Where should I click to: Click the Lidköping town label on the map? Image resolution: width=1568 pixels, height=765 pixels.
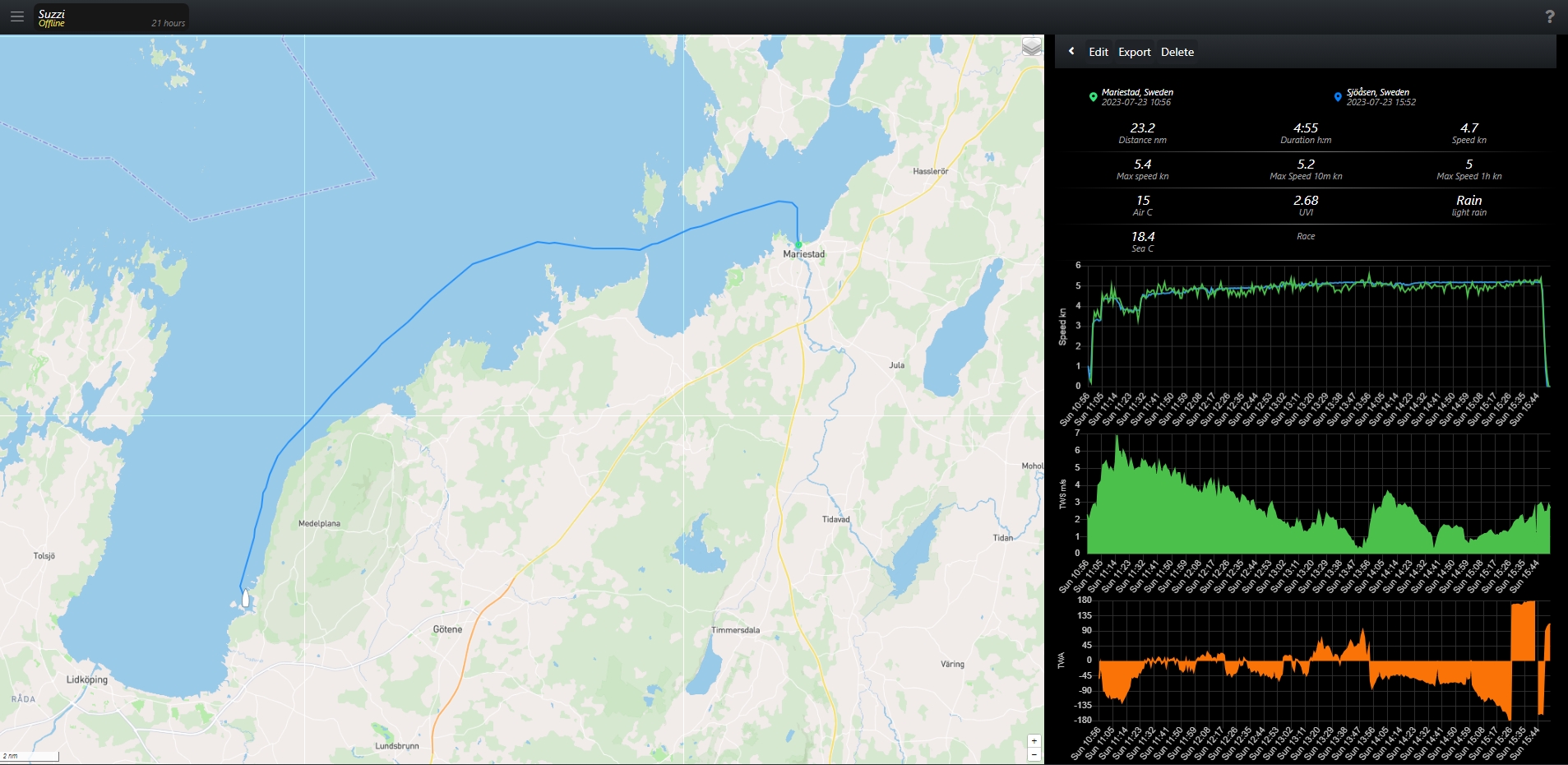(x=87, y=679)
